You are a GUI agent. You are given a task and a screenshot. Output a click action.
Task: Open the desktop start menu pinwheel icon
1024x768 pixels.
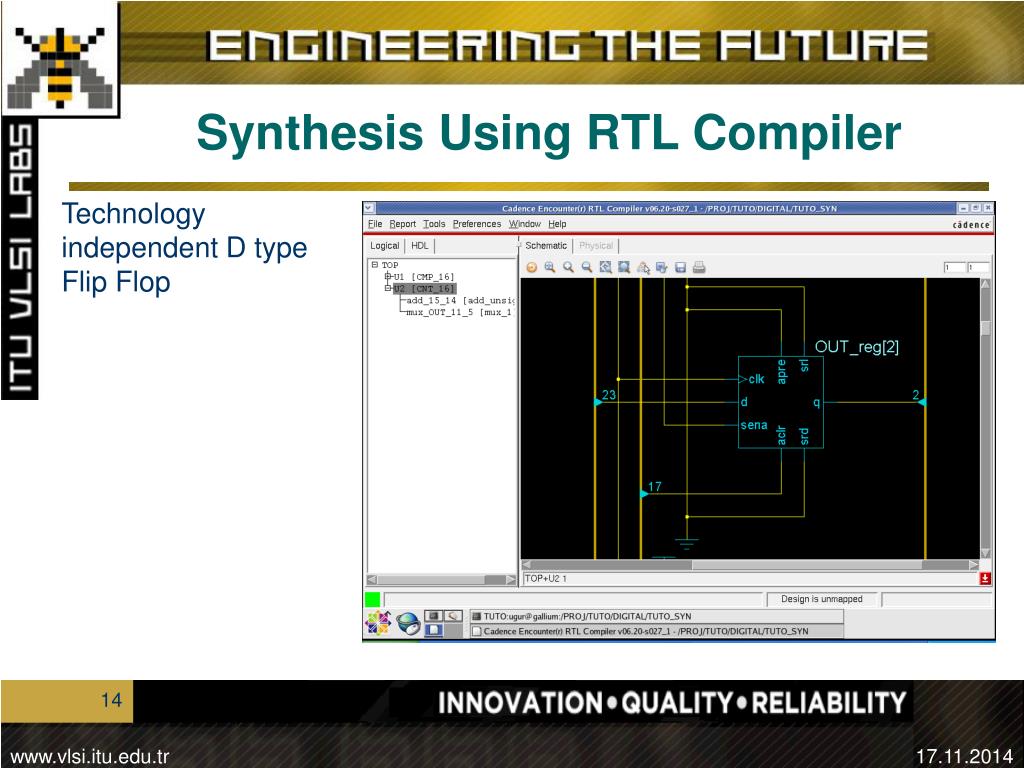pyautogui.click(x=377, y=624)
